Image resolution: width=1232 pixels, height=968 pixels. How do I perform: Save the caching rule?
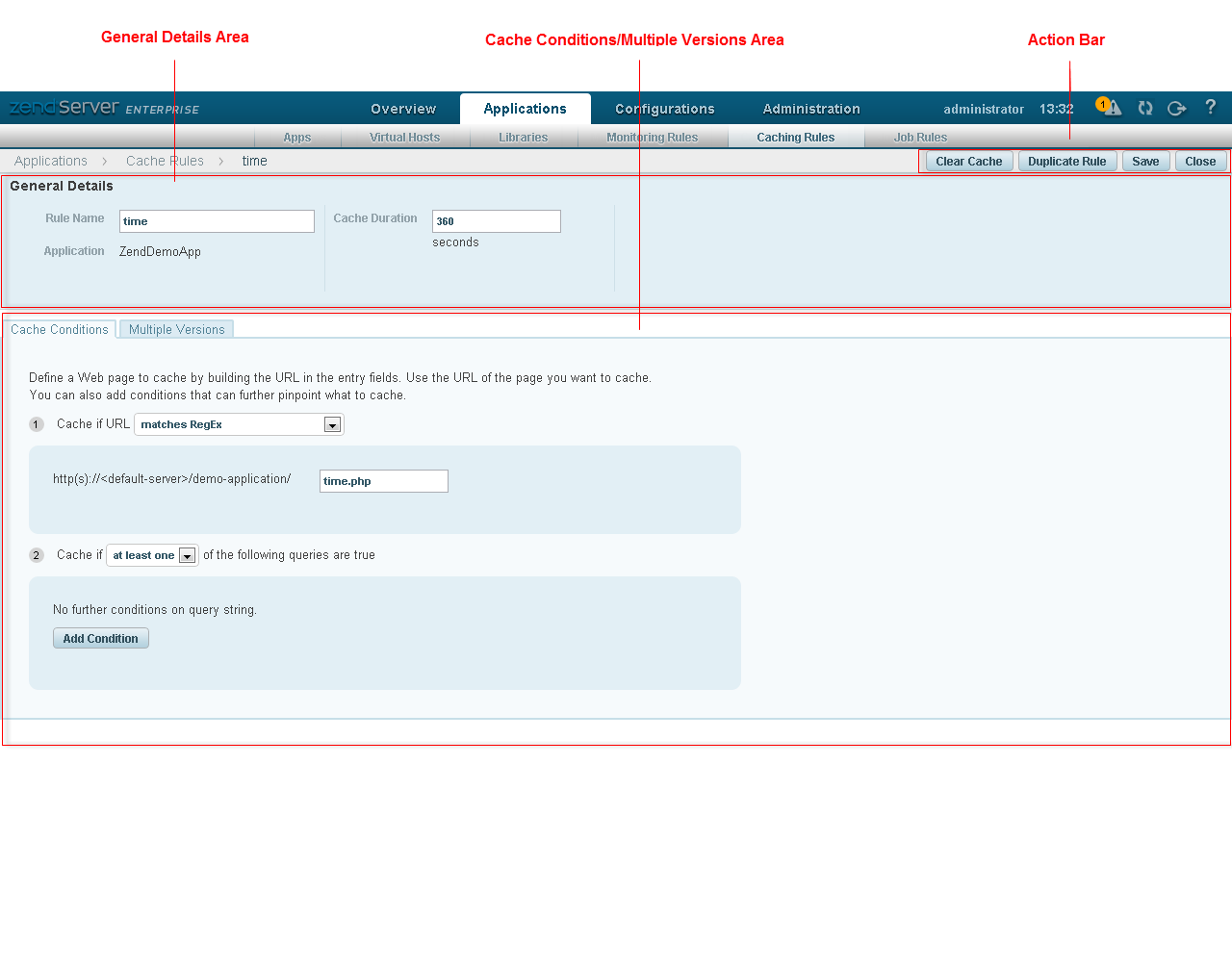1145,162
